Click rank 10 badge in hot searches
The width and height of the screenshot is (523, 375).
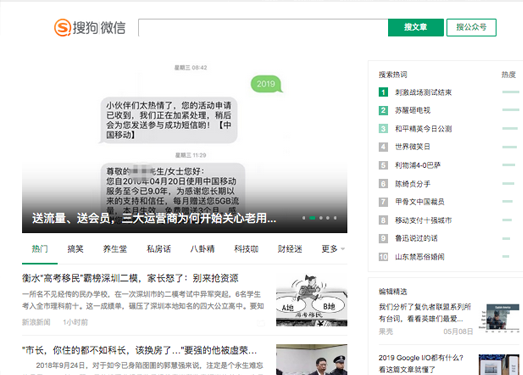point(383,257)
